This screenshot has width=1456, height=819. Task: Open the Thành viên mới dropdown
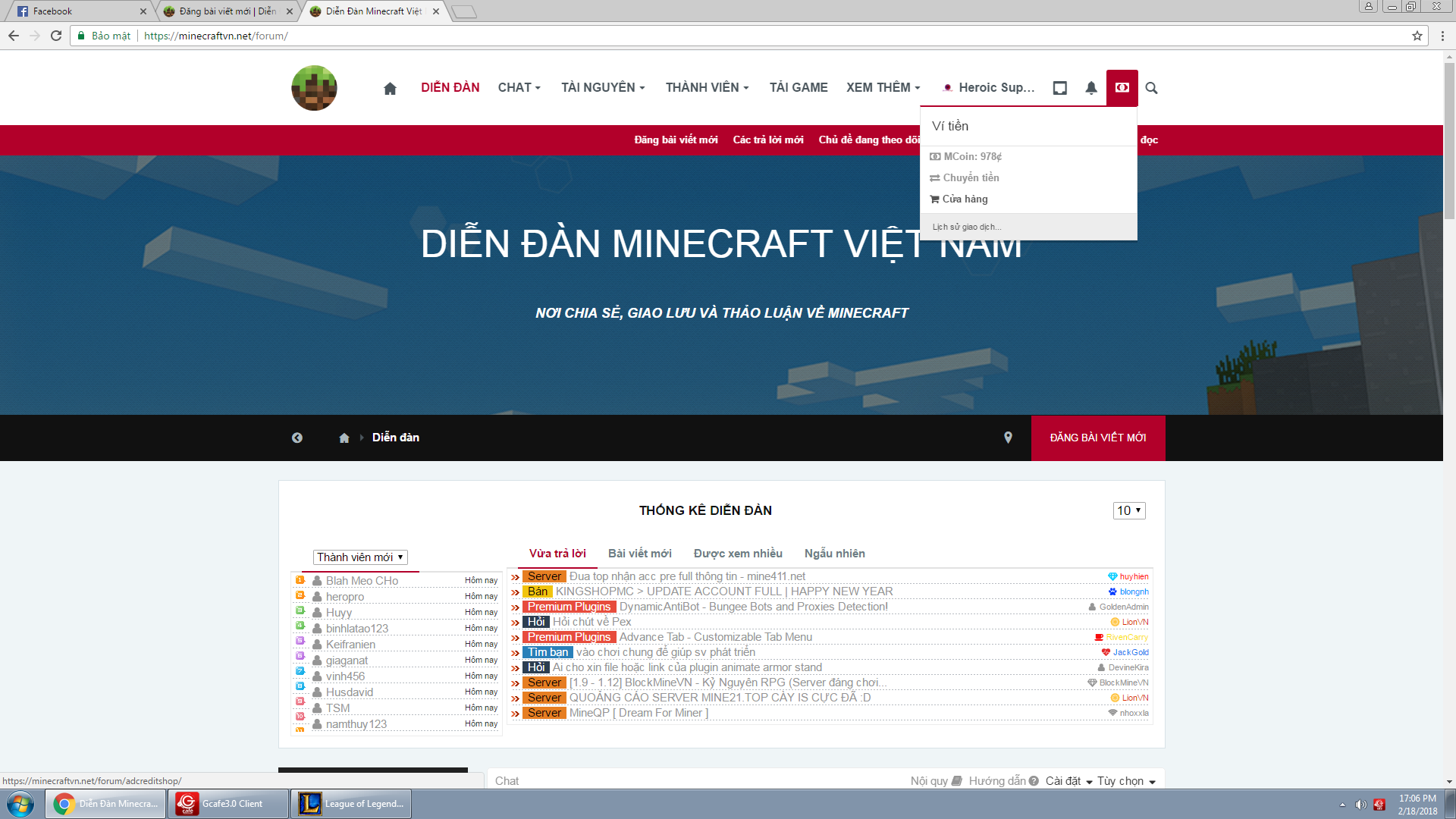(x=360, y=557)
